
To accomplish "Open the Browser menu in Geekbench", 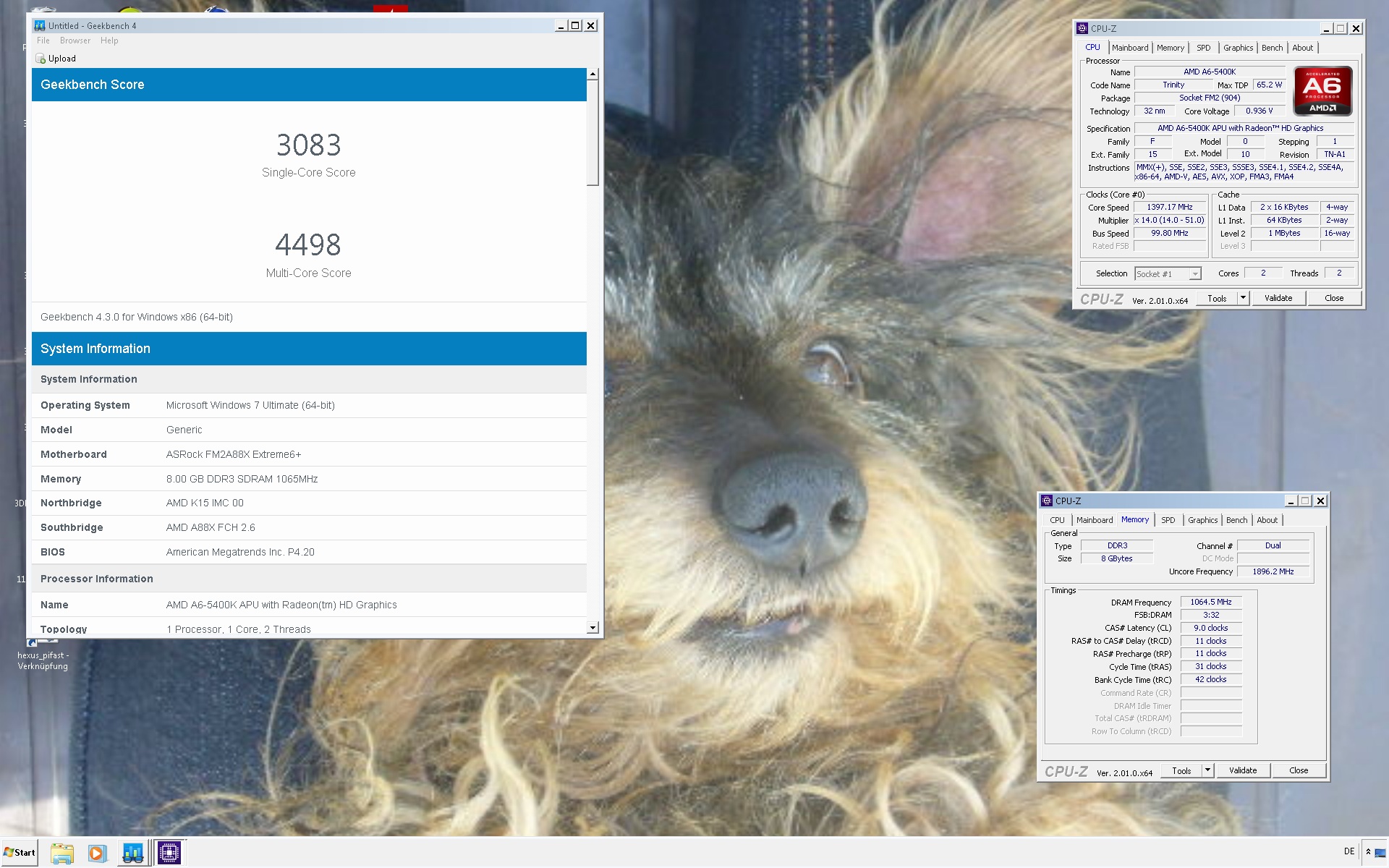I will coord(75,41).
